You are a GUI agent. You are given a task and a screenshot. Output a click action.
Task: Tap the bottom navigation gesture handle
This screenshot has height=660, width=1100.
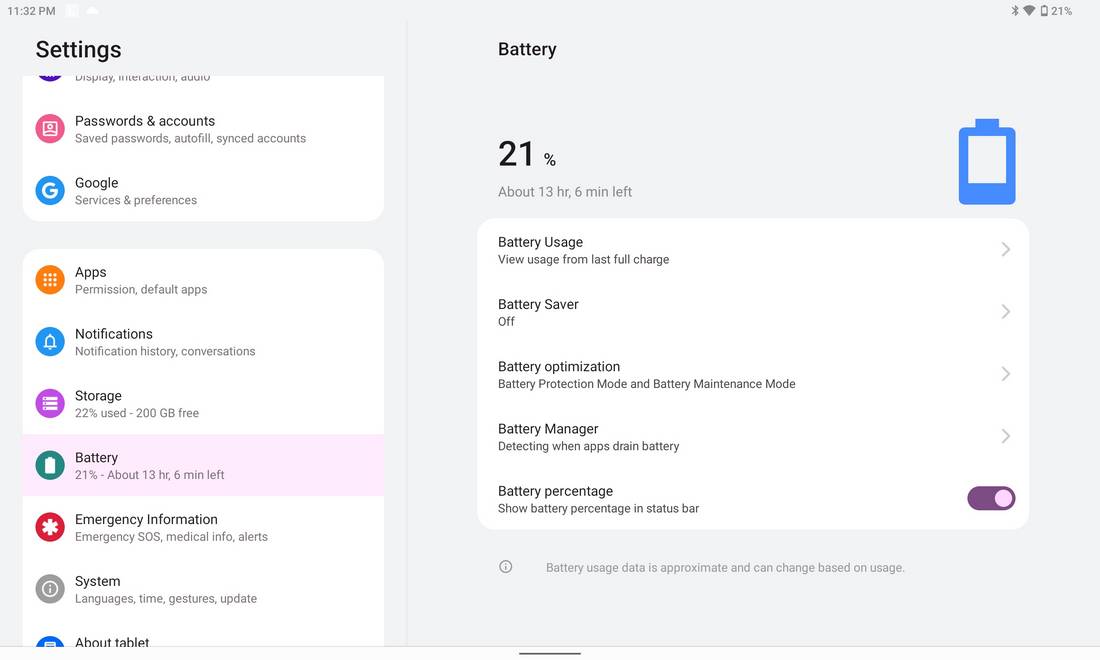coord(550,654)
